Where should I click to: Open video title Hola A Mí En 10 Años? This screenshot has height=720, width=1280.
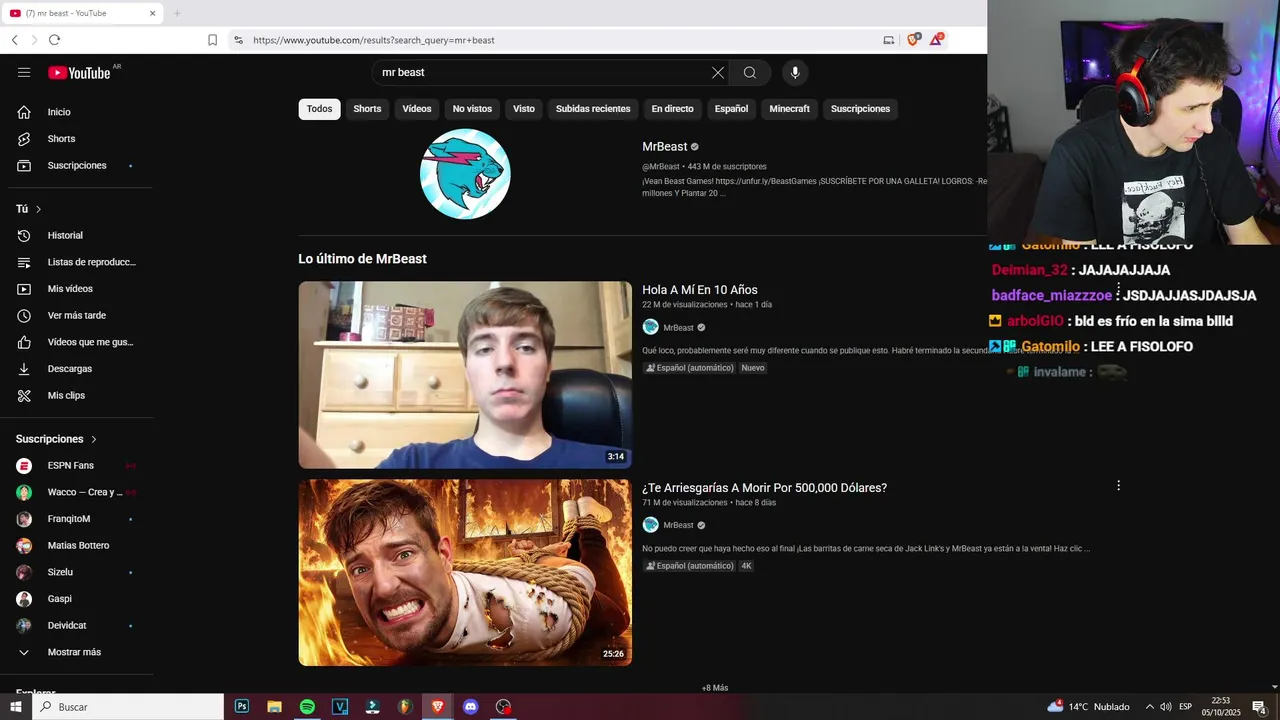[x=700, y=290]
